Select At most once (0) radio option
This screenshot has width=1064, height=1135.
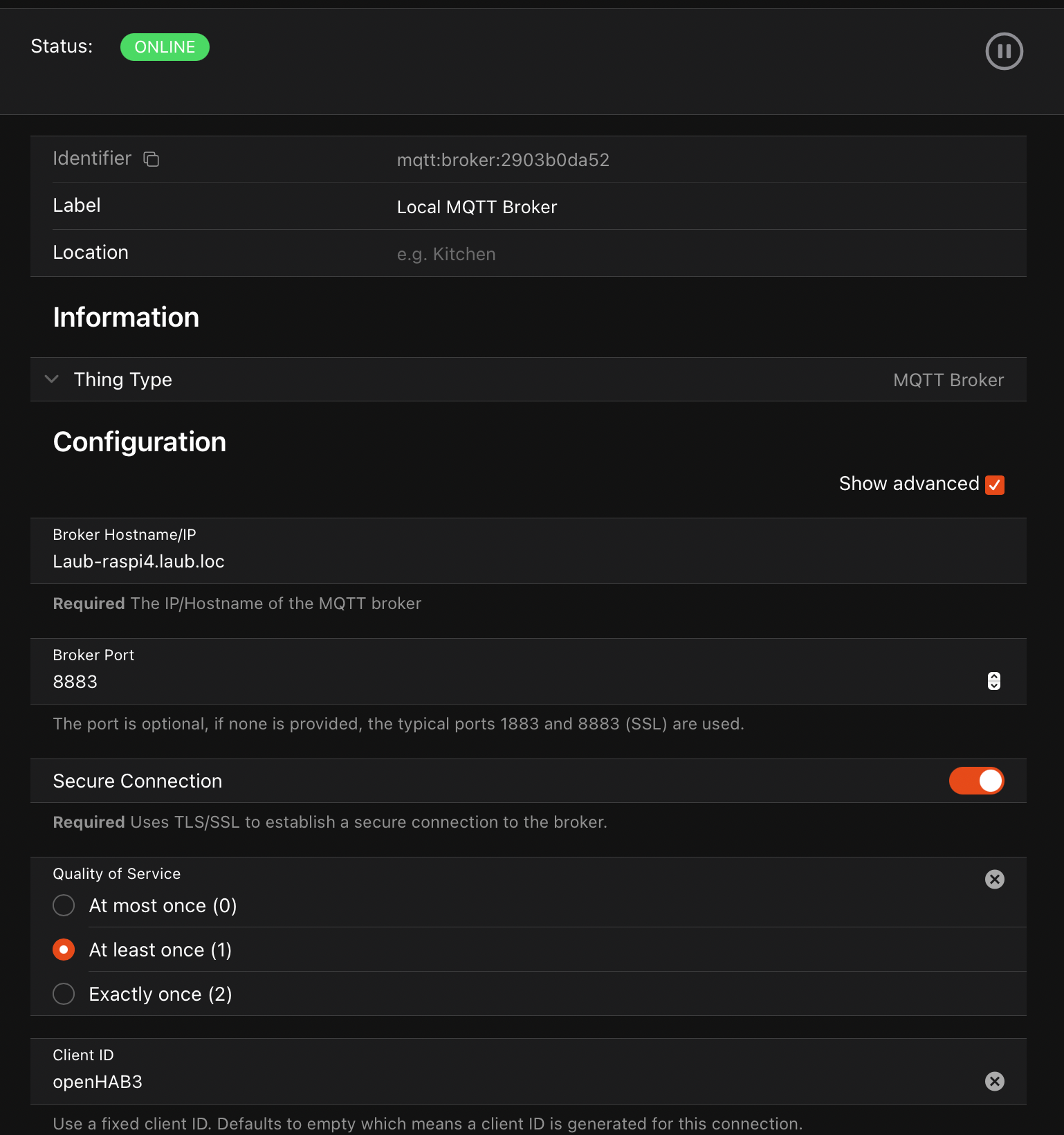click(64, 905)
